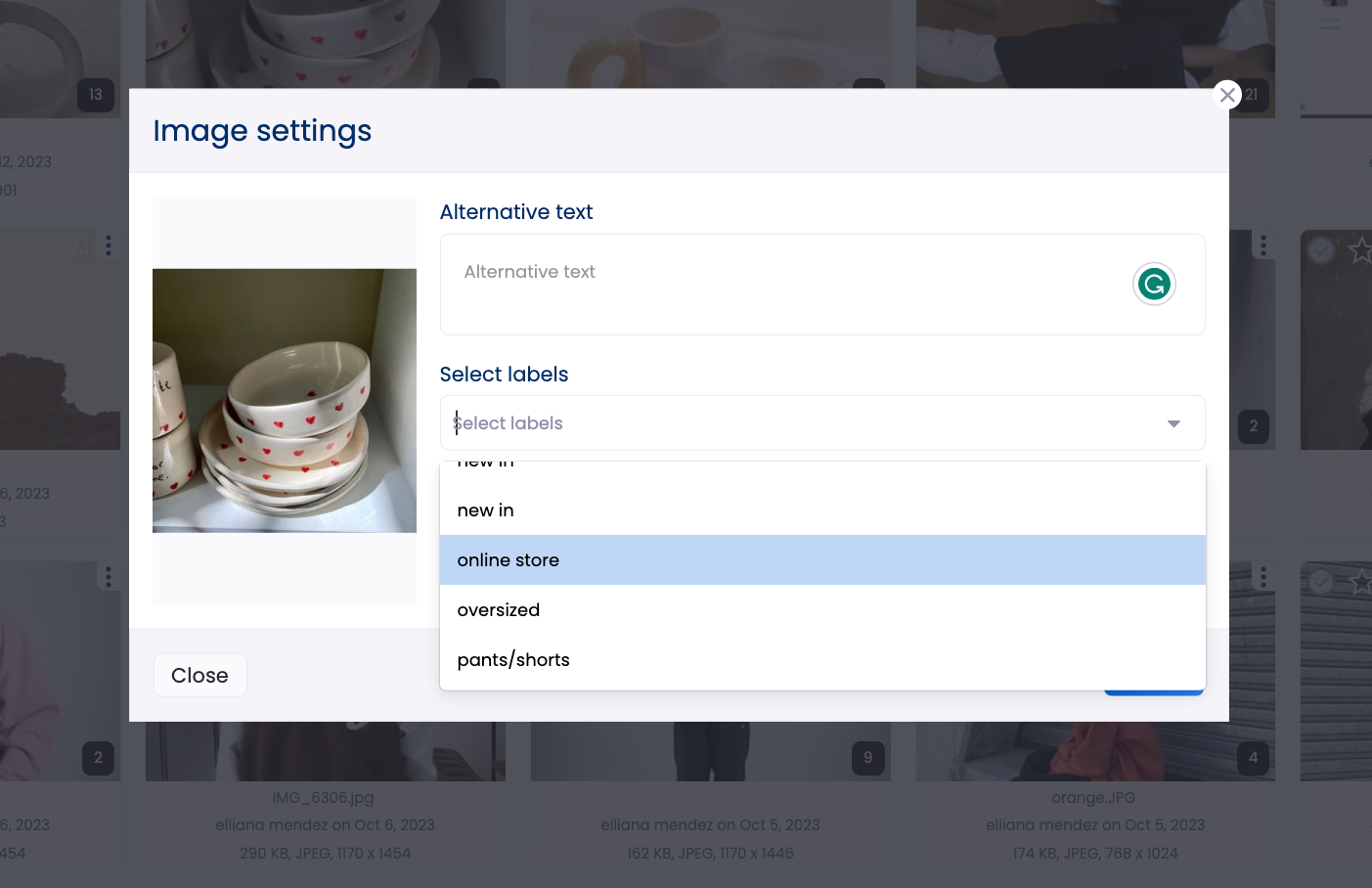Image resolution: width=1372 pixels, height=888 pixels.
Task: Star the card above the striped fabric card
Action: coord(1360,250)
